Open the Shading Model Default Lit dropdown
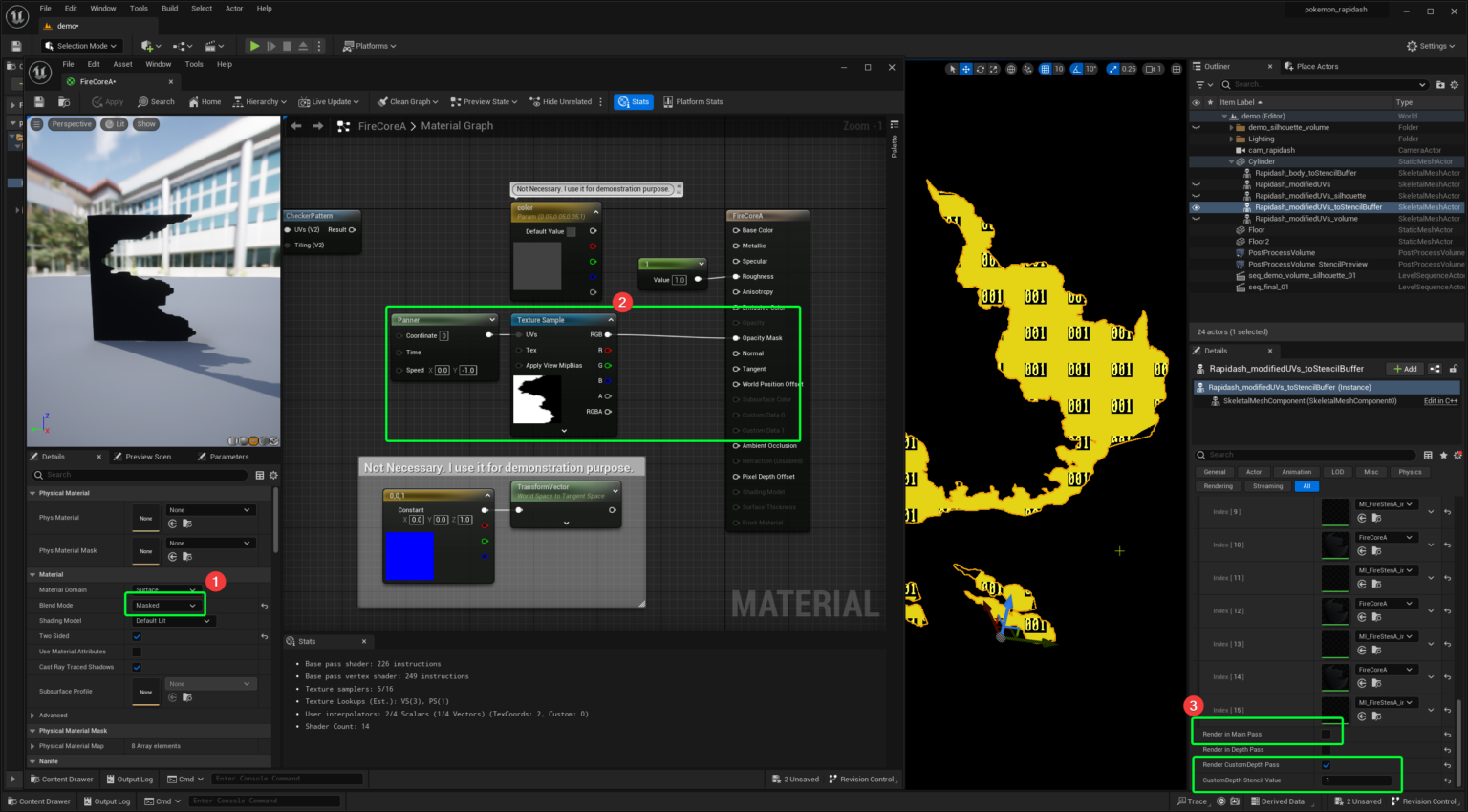The image size is (1468, 812). pyautogui.click(x=172, y=621)
